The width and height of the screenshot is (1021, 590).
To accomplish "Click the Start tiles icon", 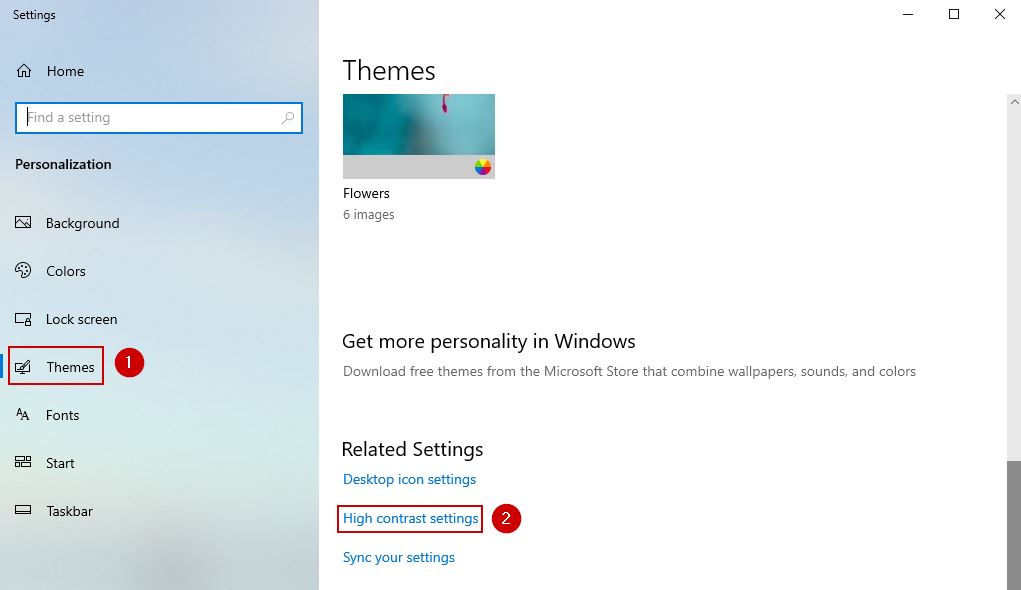I will pyautogui.click(x=24, y=463).
